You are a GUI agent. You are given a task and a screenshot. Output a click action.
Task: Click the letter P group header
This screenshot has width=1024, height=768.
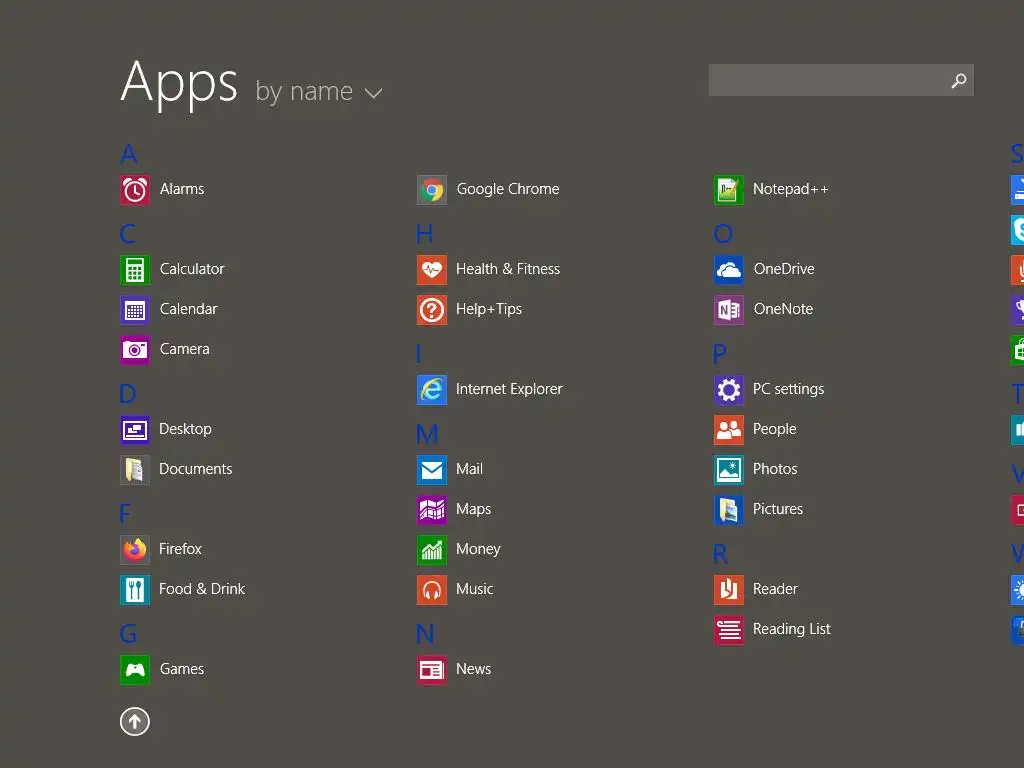[720, 354]
